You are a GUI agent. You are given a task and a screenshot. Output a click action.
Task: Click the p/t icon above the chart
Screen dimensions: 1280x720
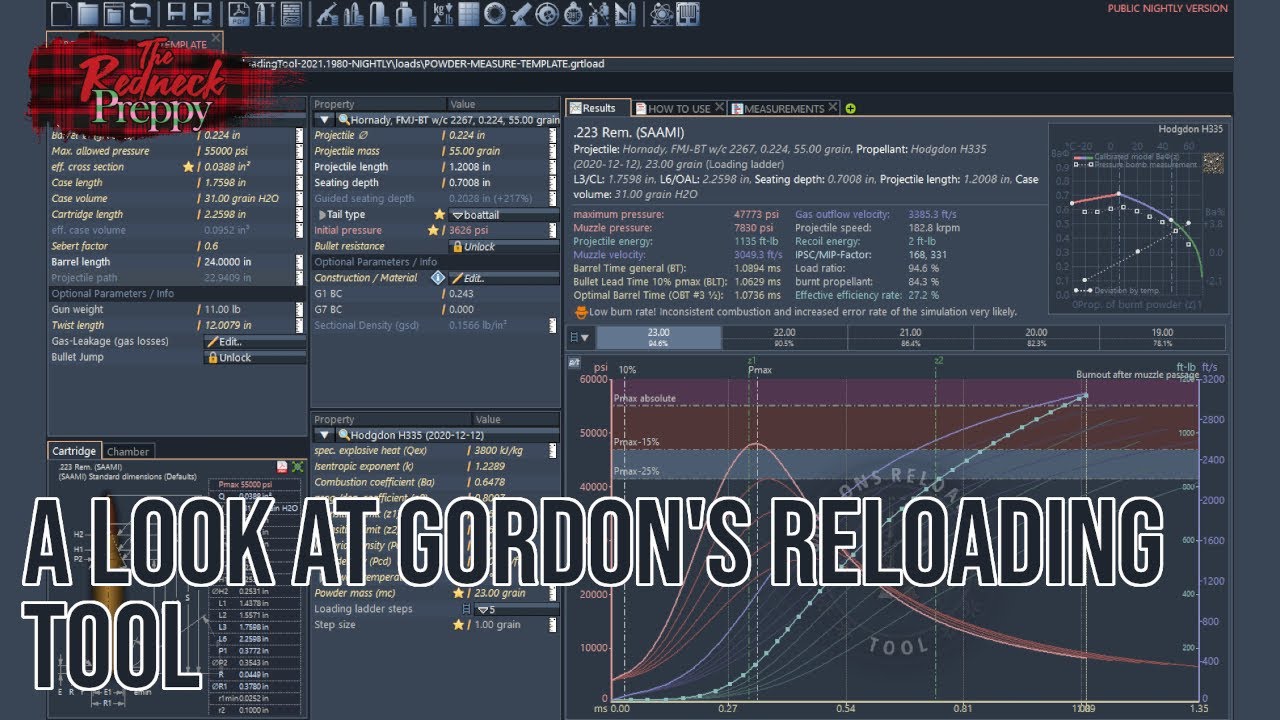pos(574,362)
